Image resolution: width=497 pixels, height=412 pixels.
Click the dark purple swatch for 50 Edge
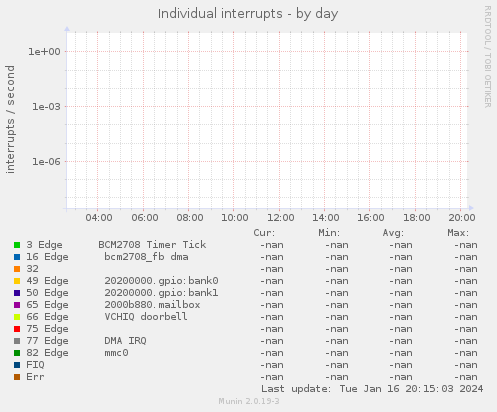click(17, 293)
